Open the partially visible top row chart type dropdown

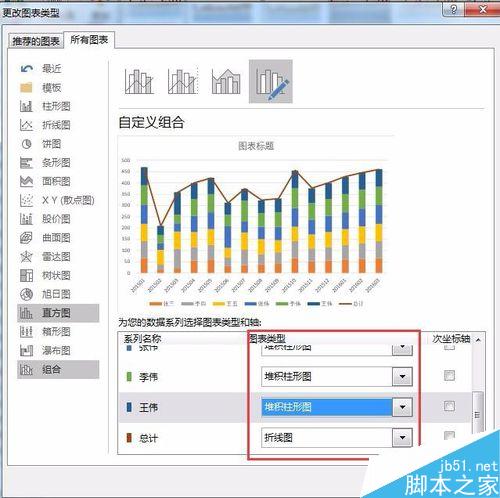pos(402,349)
